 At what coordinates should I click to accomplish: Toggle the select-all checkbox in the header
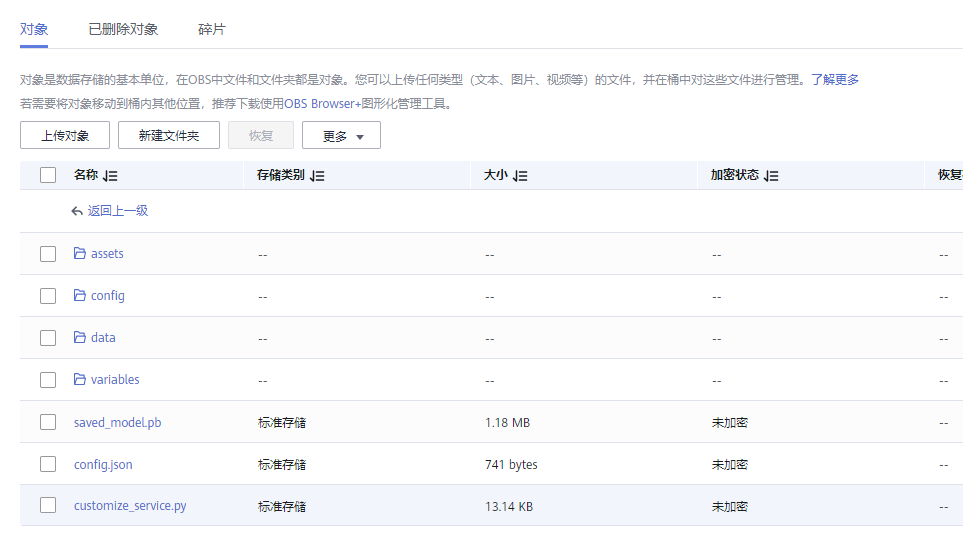click(48, 176)
